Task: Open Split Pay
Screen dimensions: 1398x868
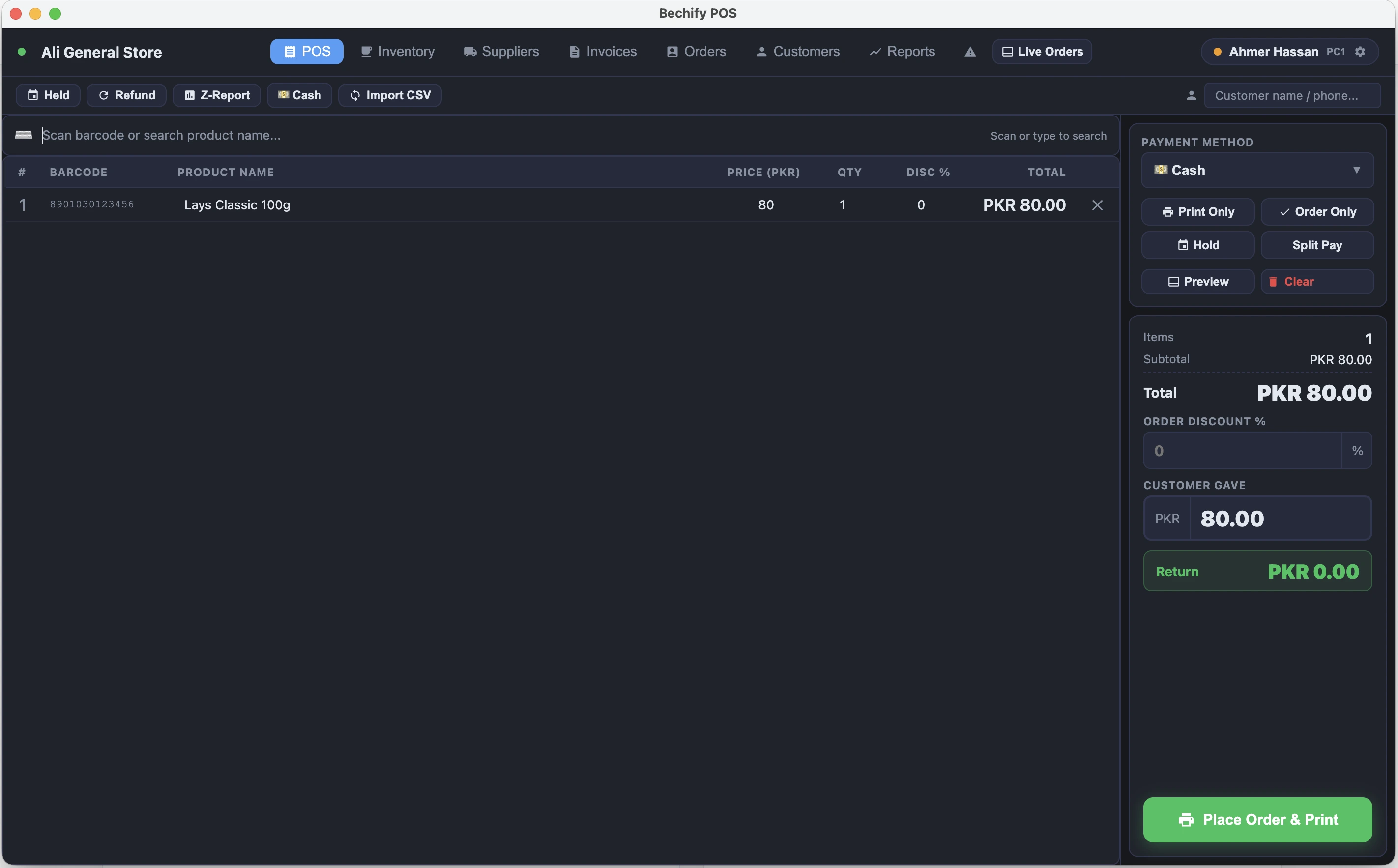Action: click(1317, 245)
